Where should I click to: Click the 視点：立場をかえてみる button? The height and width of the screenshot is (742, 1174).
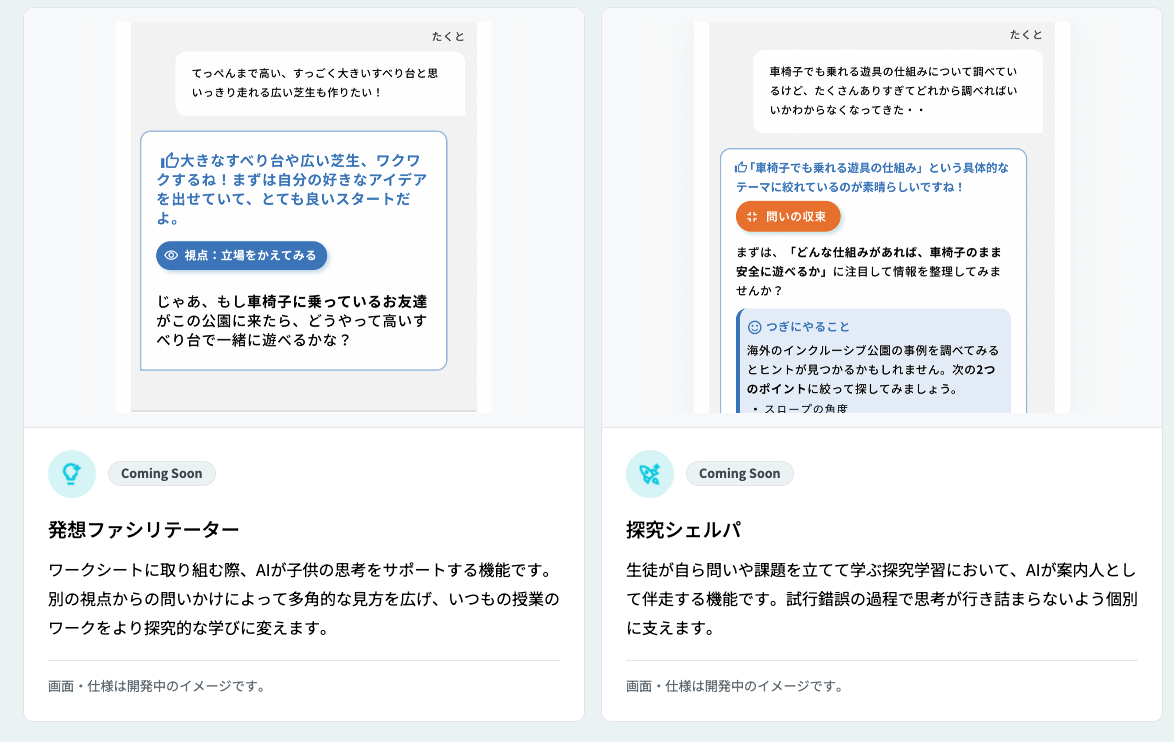(x=241, y=255)
